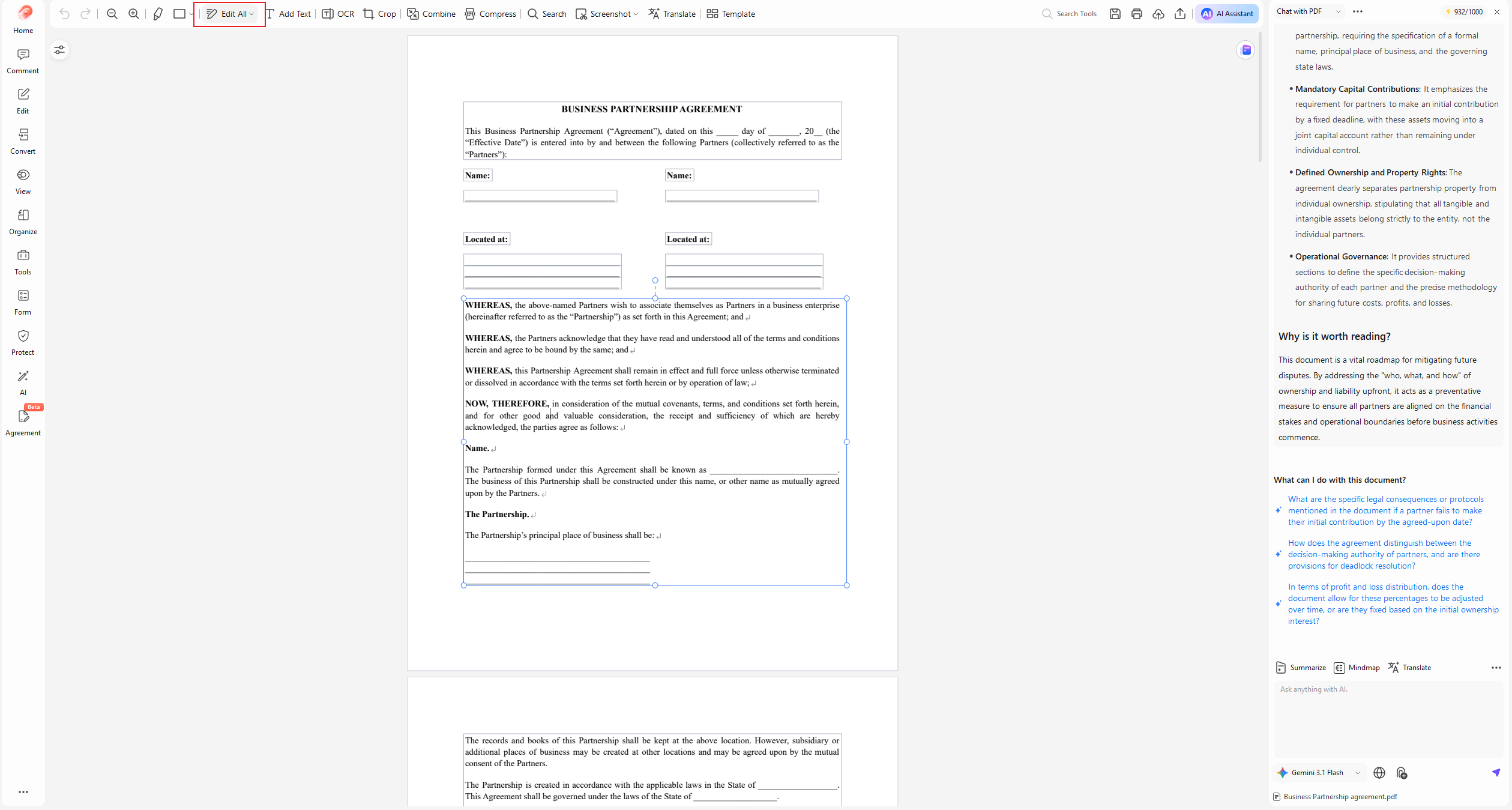Click the BUSINESS PARTNERSHIP AGREEMENT title
Image resolution: width=1512 pixels, height=810 pixels.
(651, 109)
